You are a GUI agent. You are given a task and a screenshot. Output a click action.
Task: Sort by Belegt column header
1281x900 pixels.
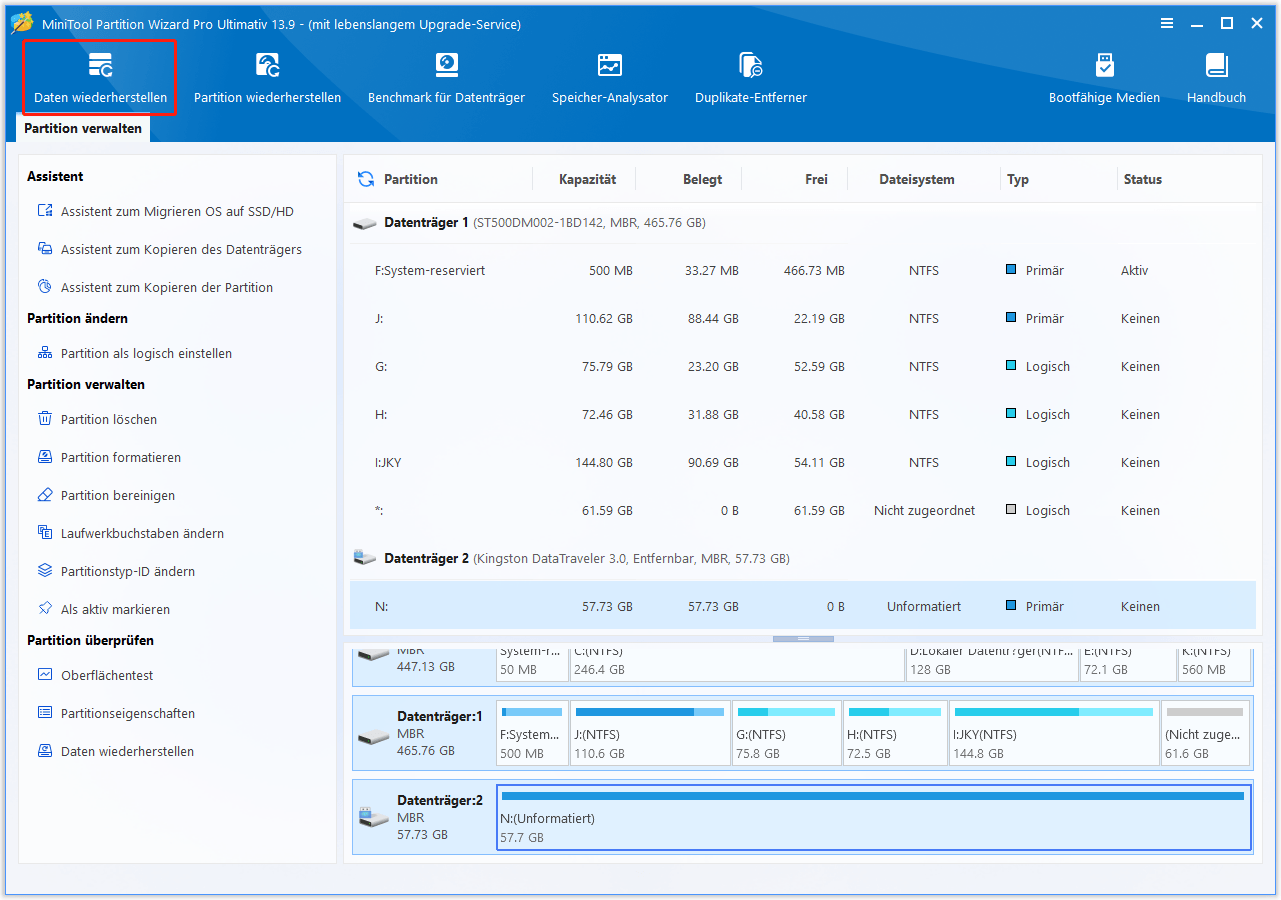702,180
